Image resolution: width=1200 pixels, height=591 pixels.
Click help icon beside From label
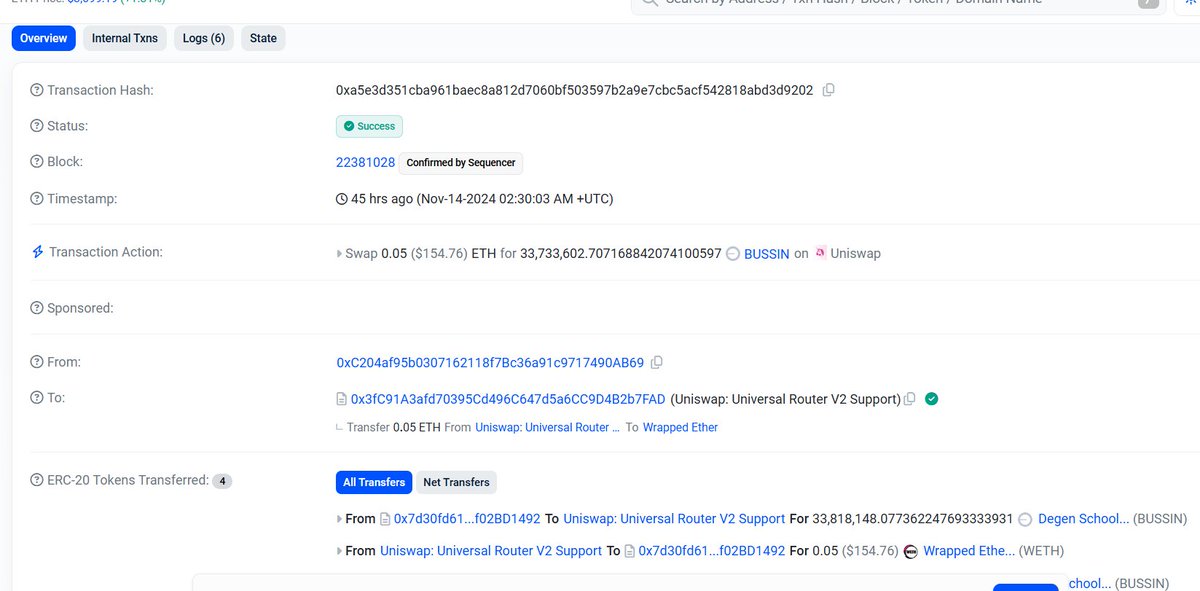pos(37,362)
